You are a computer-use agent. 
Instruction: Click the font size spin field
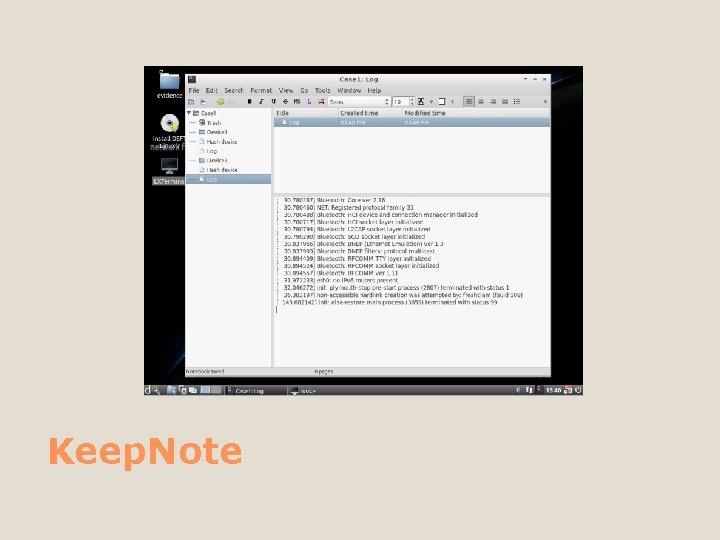(x=403, y=101)
